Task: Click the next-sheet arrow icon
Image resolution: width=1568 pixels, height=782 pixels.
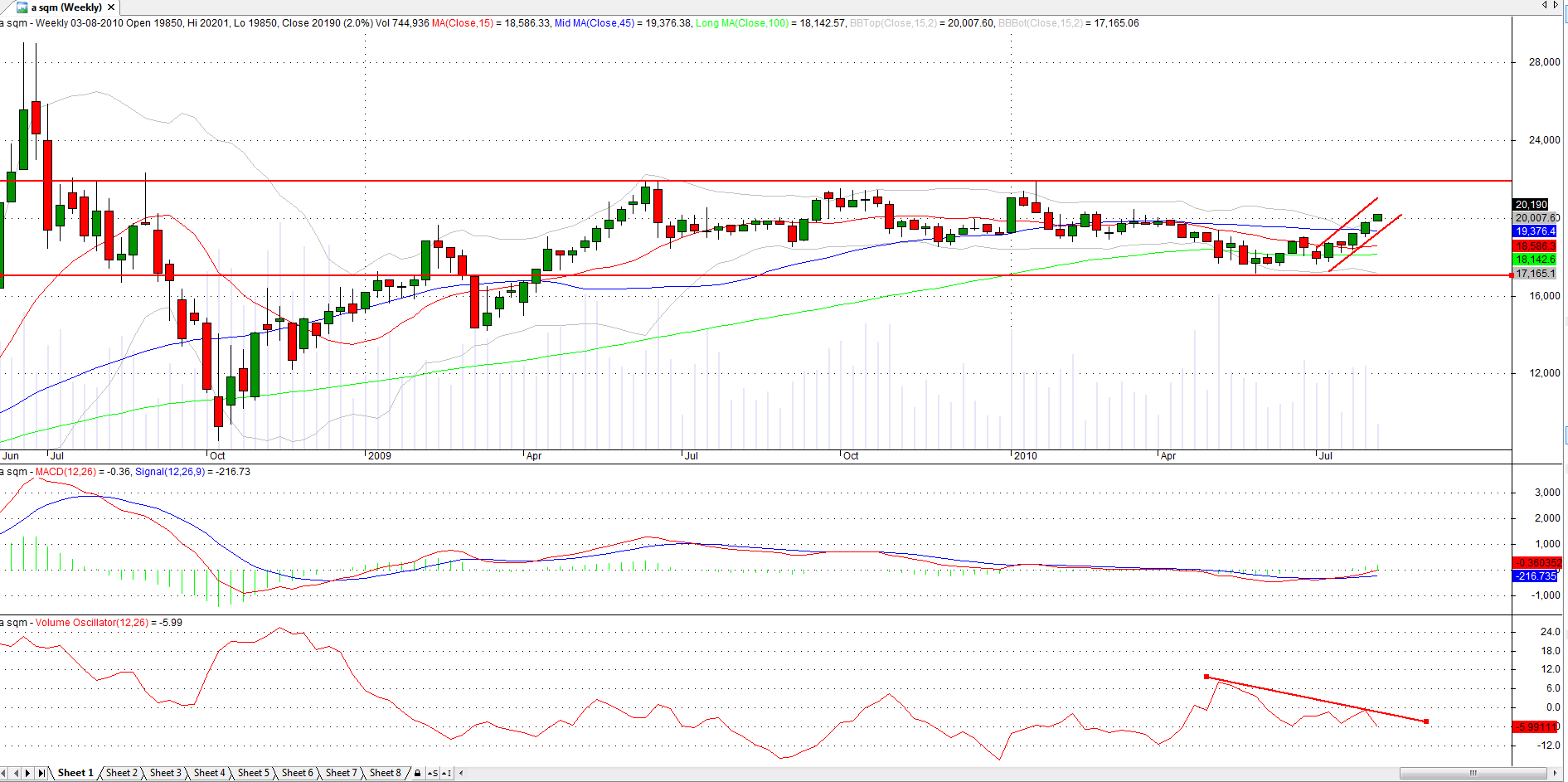Action: [27, 772]
